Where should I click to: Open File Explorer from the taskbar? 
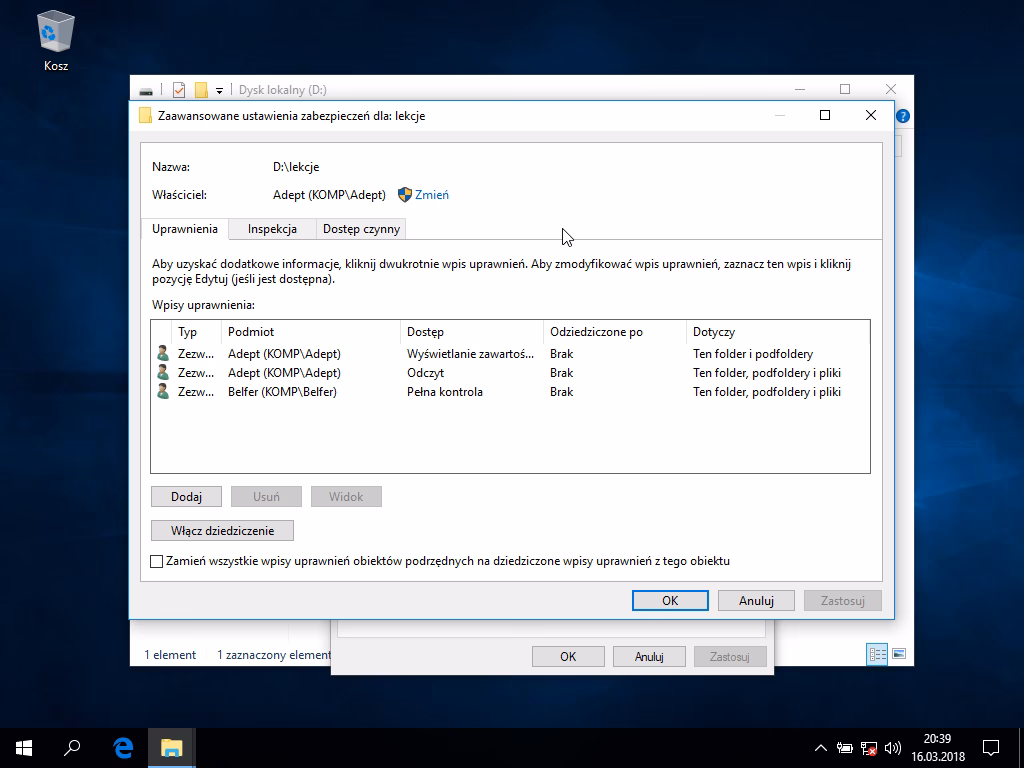tap(171, 747)
